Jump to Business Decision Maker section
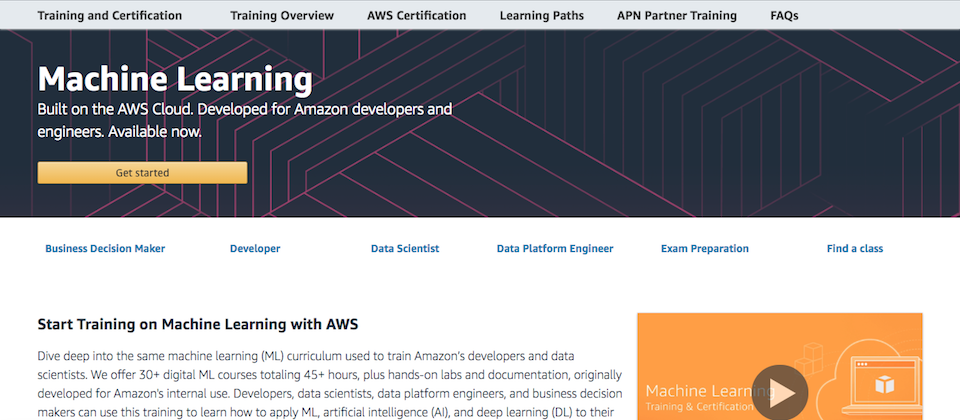 pos(105,249)
